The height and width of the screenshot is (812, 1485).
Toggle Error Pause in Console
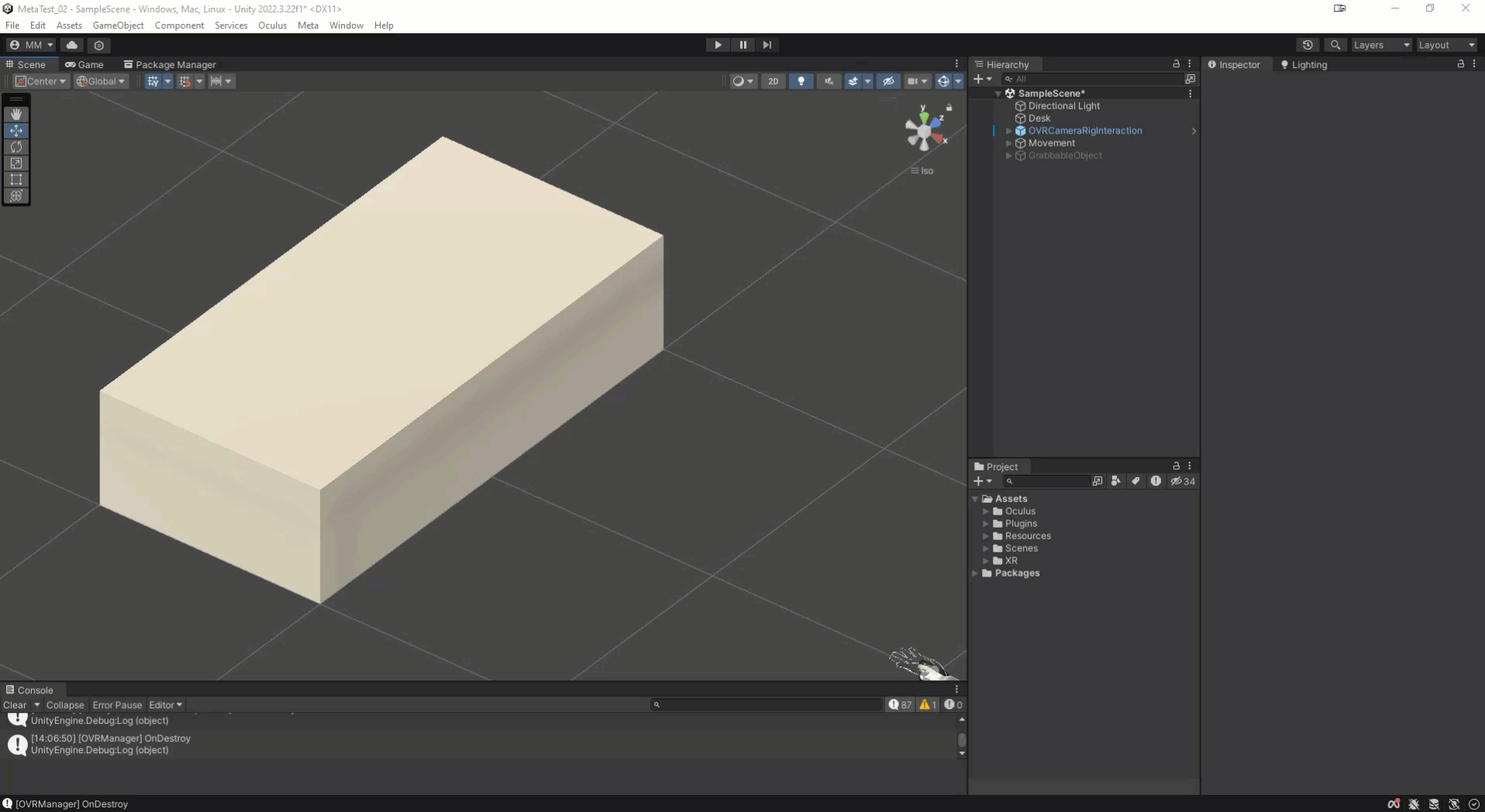coord(117,705)
